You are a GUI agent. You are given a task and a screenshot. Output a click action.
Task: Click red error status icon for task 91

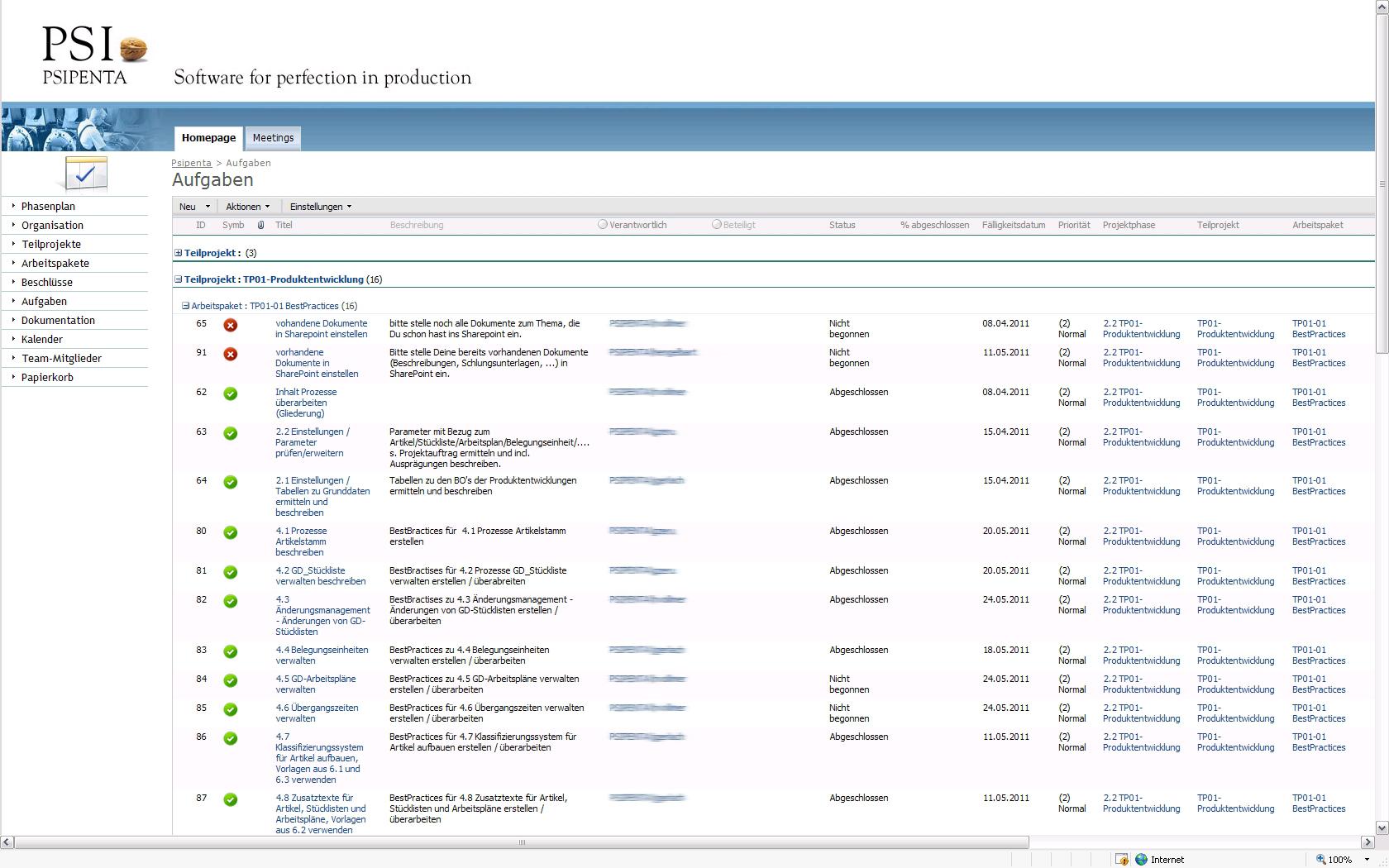[x=231, y=355]
